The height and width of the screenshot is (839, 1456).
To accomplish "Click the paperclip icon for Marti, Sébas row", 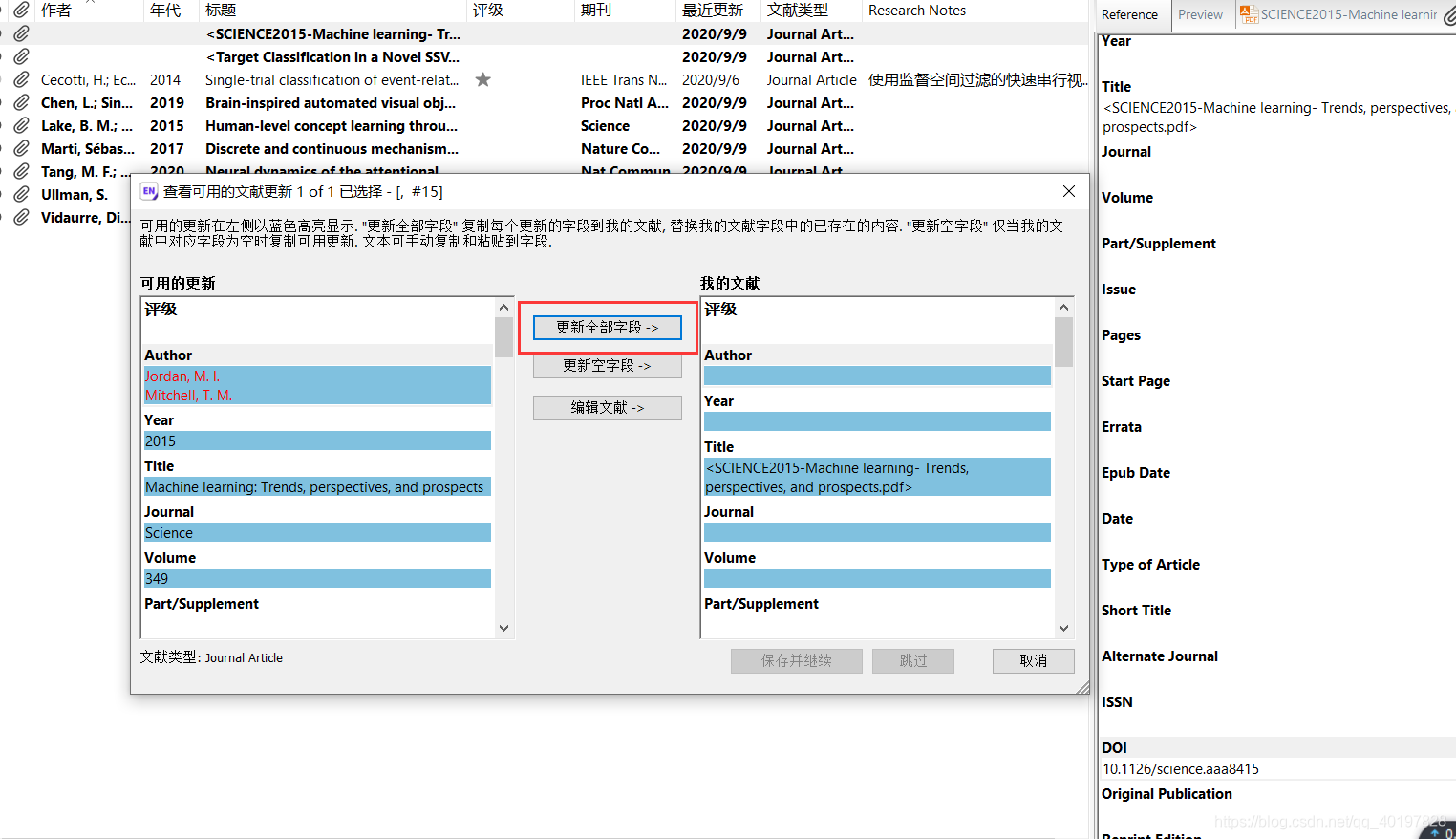I will (21, 148).
